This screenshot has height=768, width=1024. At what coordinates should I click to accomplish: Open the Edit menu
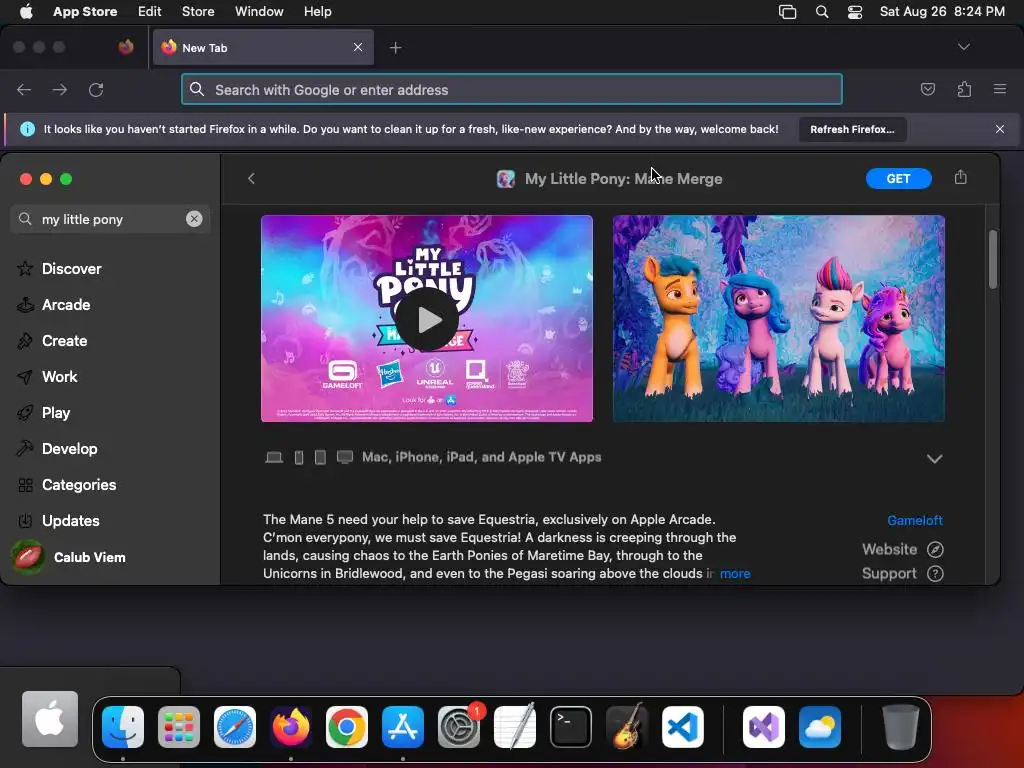pos(149,12)
